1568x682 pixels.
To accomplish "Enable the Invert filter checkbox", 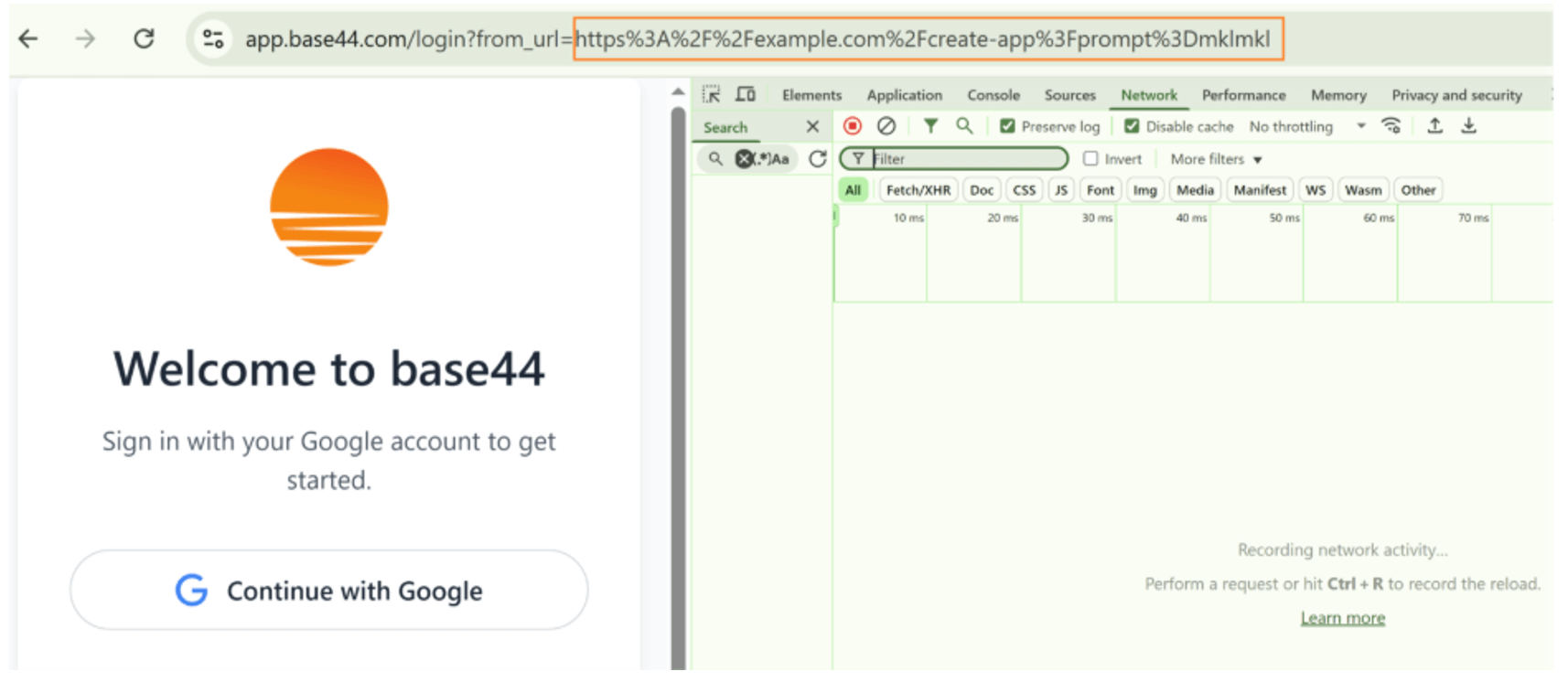I will [x=1090, y=159].
